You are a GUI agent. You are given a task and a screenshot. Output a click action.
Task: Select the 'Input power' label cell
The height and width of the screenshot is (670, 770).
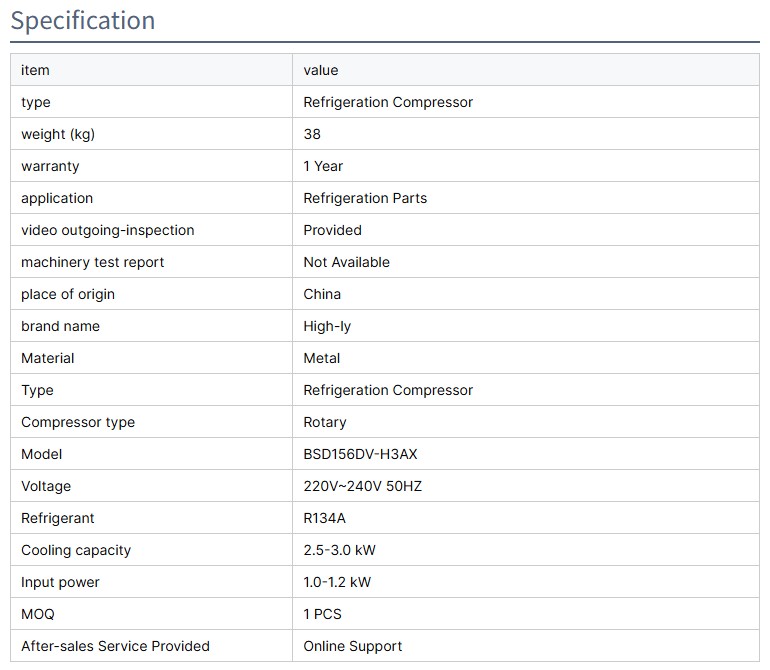pos(60,582)
